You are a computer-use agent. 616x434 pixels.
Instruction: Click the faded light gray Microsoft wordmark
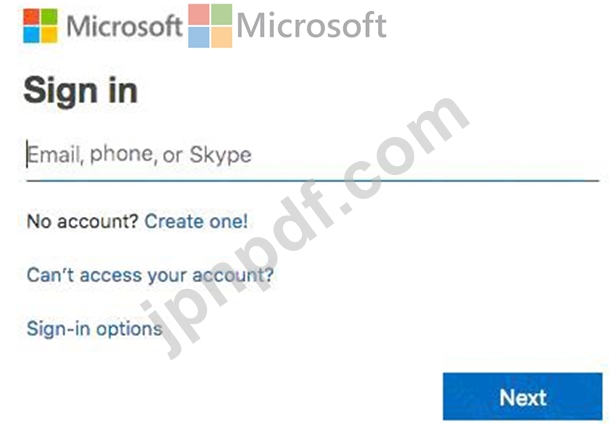(x=312, y=26)
